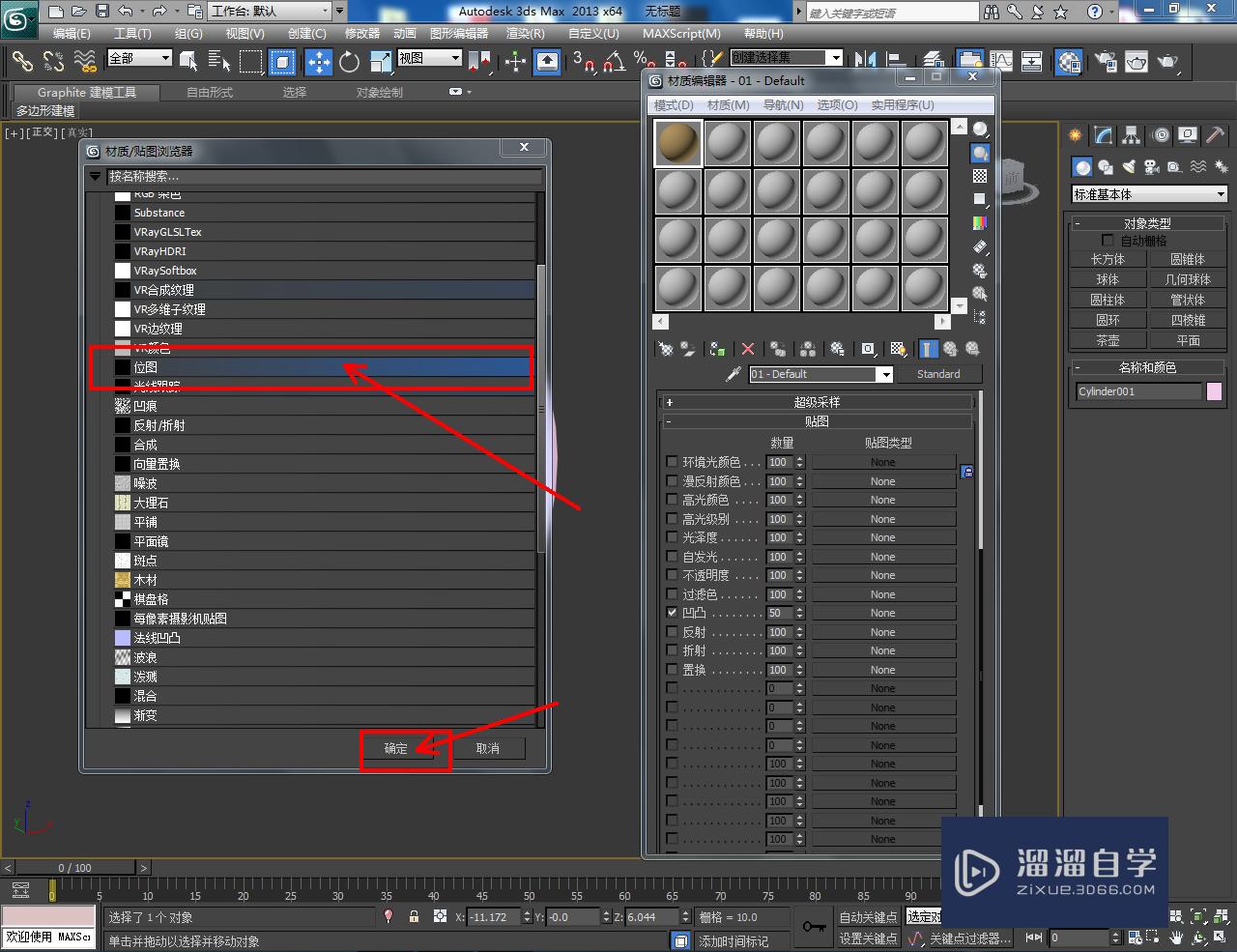1237x952 pixels.
Task: Click the 取消 button in map browser
Action: tap(488, 748)
